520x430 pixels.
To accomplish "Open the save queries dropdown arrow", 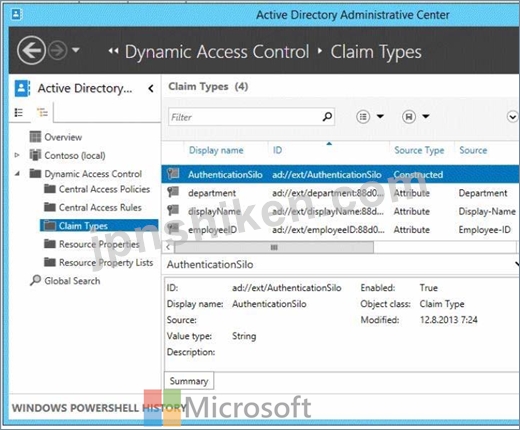I will pyautogui.click(x=426, y=116).
